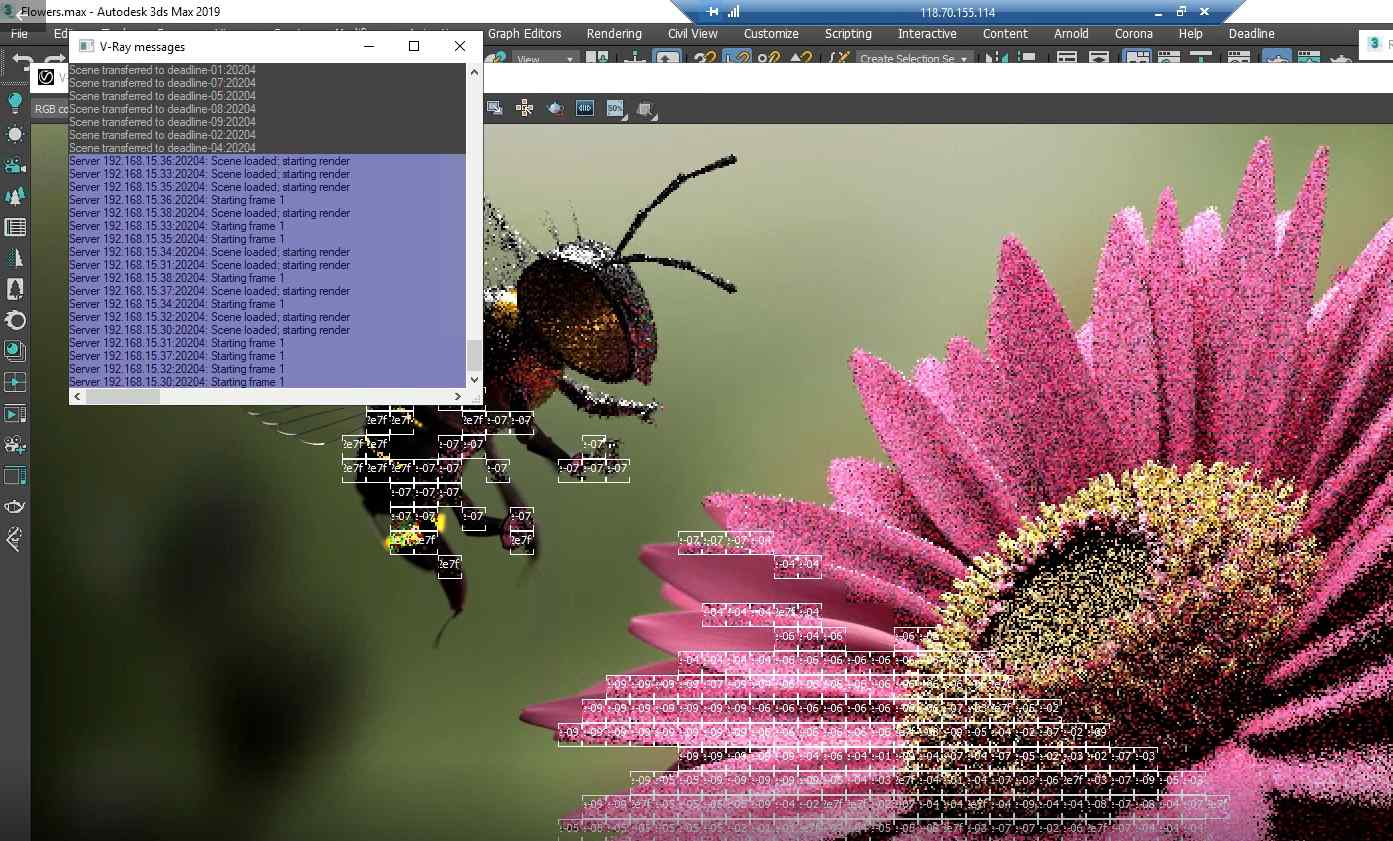
Task: Open the Rendering menu
Action: click(x=614, y=34)
